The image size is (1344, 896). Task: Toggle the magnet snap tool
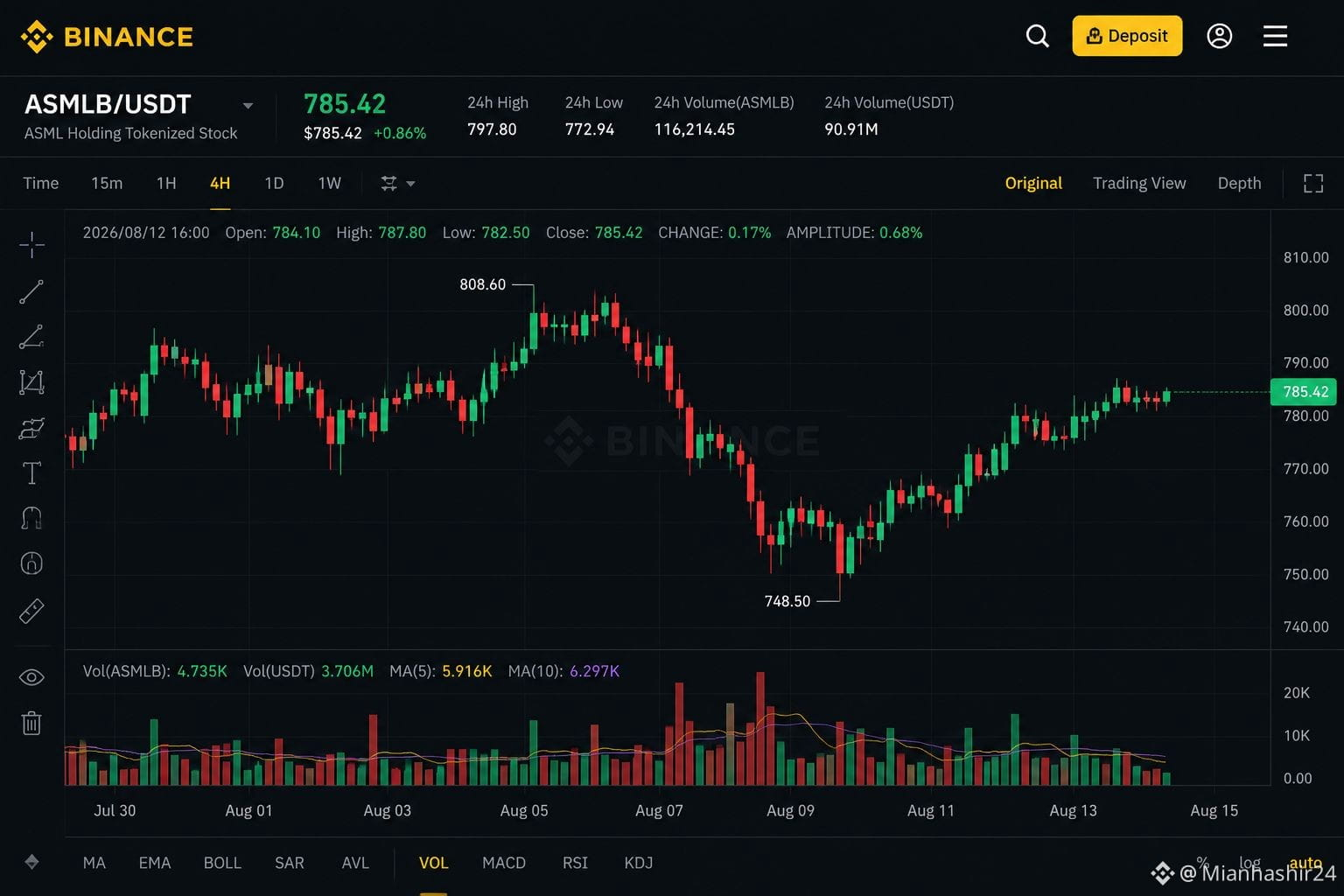tap(31, 518)
